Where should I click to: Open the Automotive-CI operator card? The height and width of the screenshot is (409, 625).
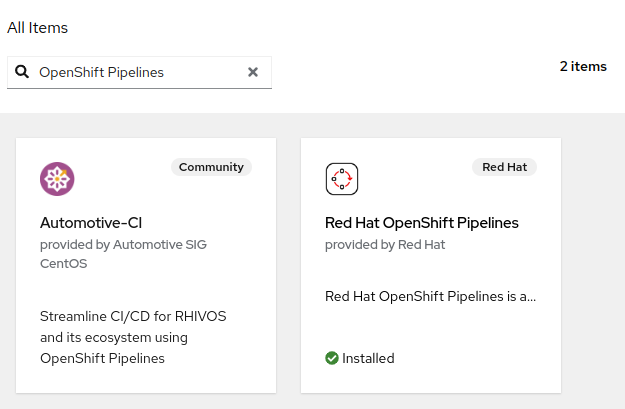(146, 265)
